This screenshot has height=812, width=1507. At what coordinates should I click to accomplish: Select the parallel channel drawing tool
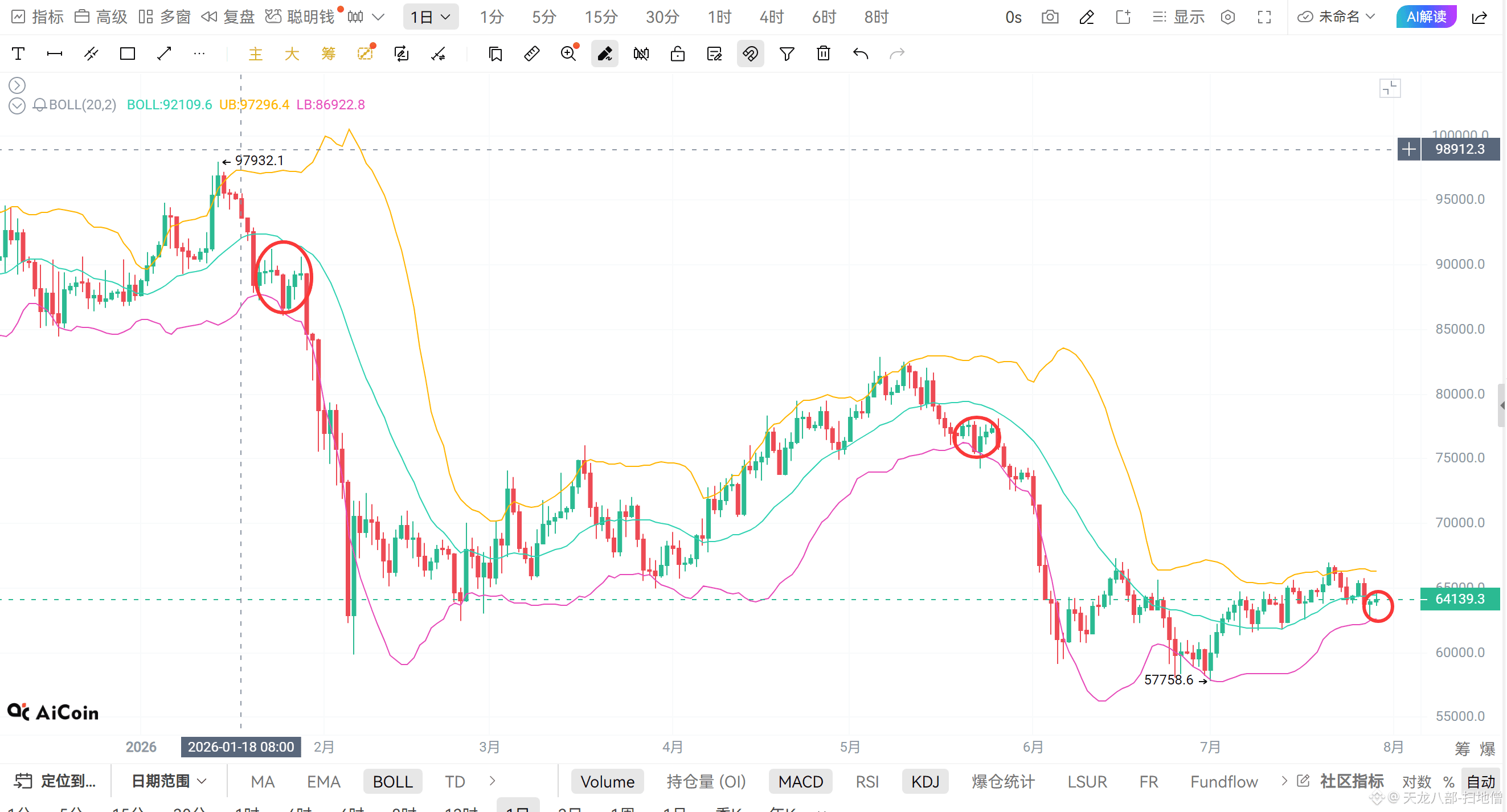[x=91, y=54]
